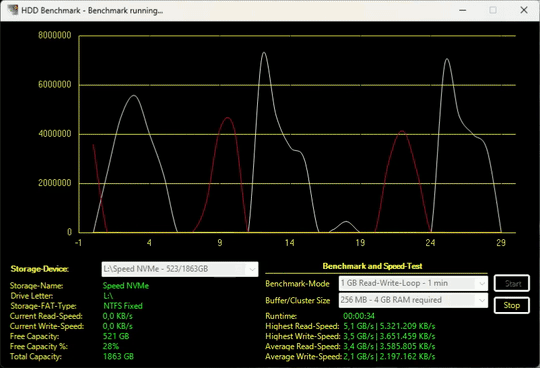
Task: Click the highest white read-speed peak near 12
Action: tap(264, 53)
